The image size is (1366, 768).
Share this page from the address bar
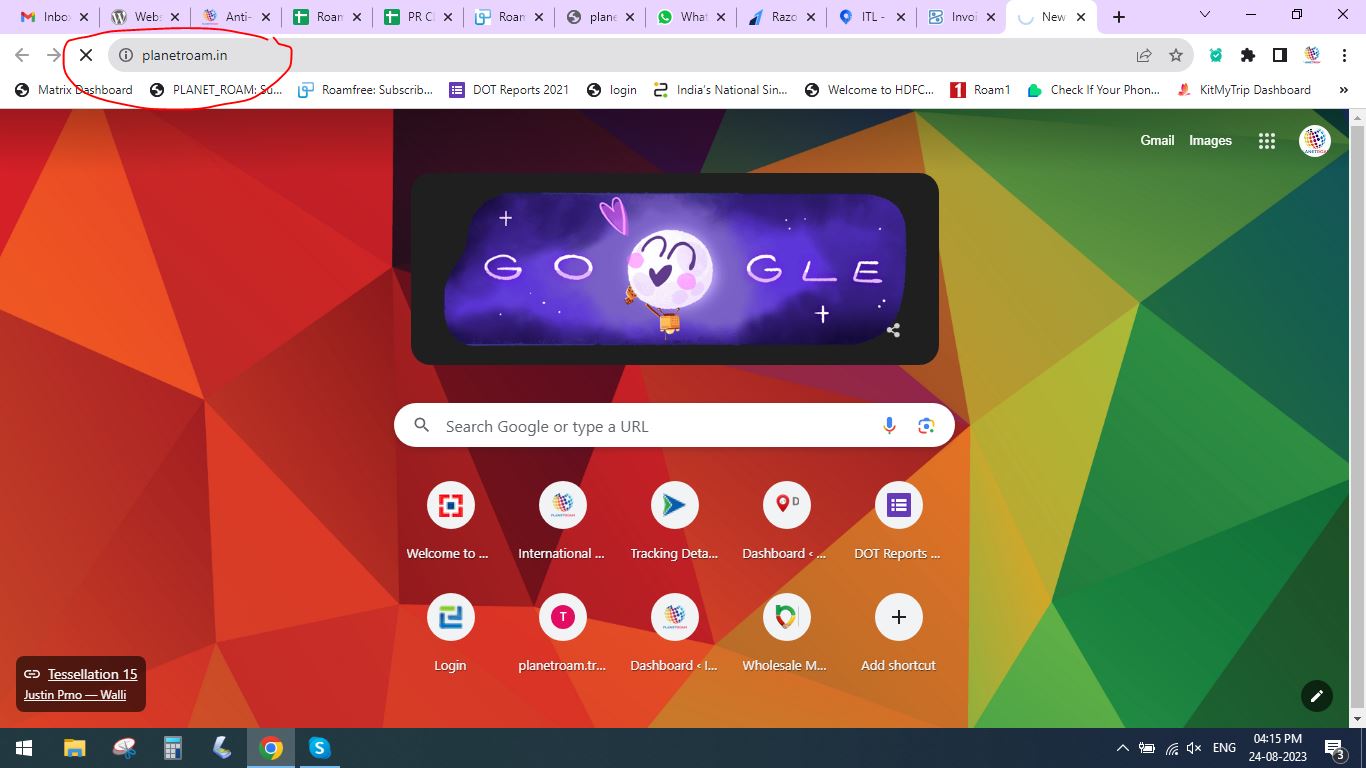pyautogui.click(x=1144, y=55)
